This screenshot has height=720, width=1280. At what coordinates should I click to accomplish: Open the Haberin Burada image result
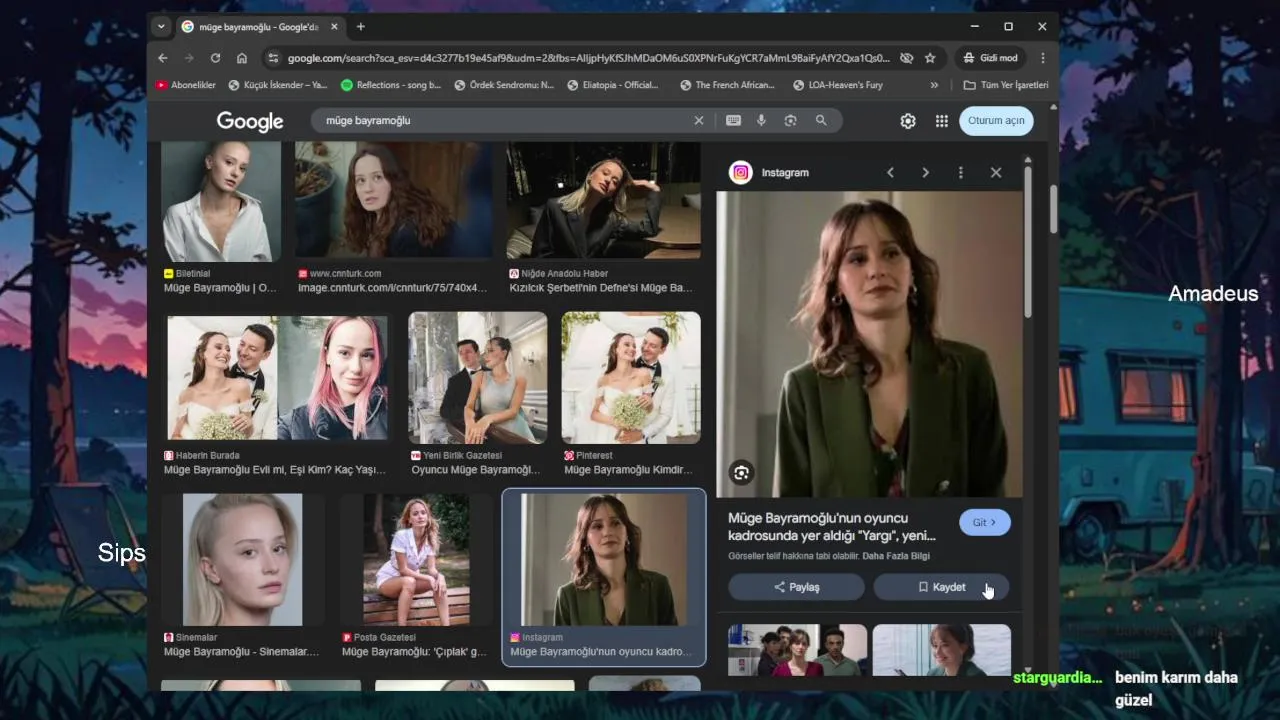click(277, 378)
